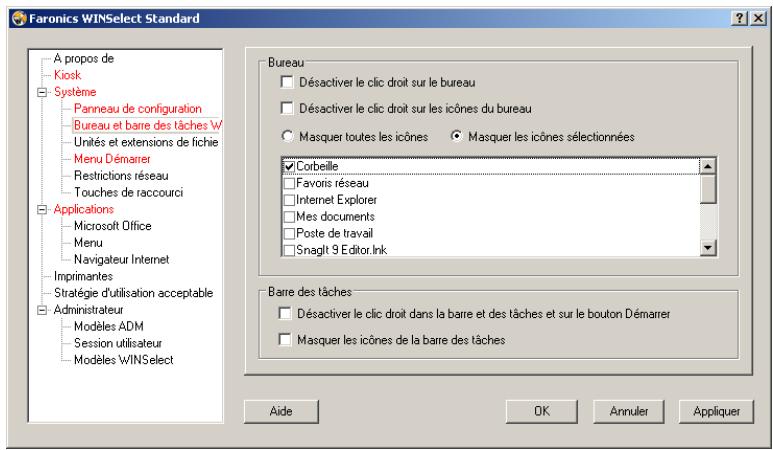
Task: Collapse the Système tree node
Action: tap(42, 92)
